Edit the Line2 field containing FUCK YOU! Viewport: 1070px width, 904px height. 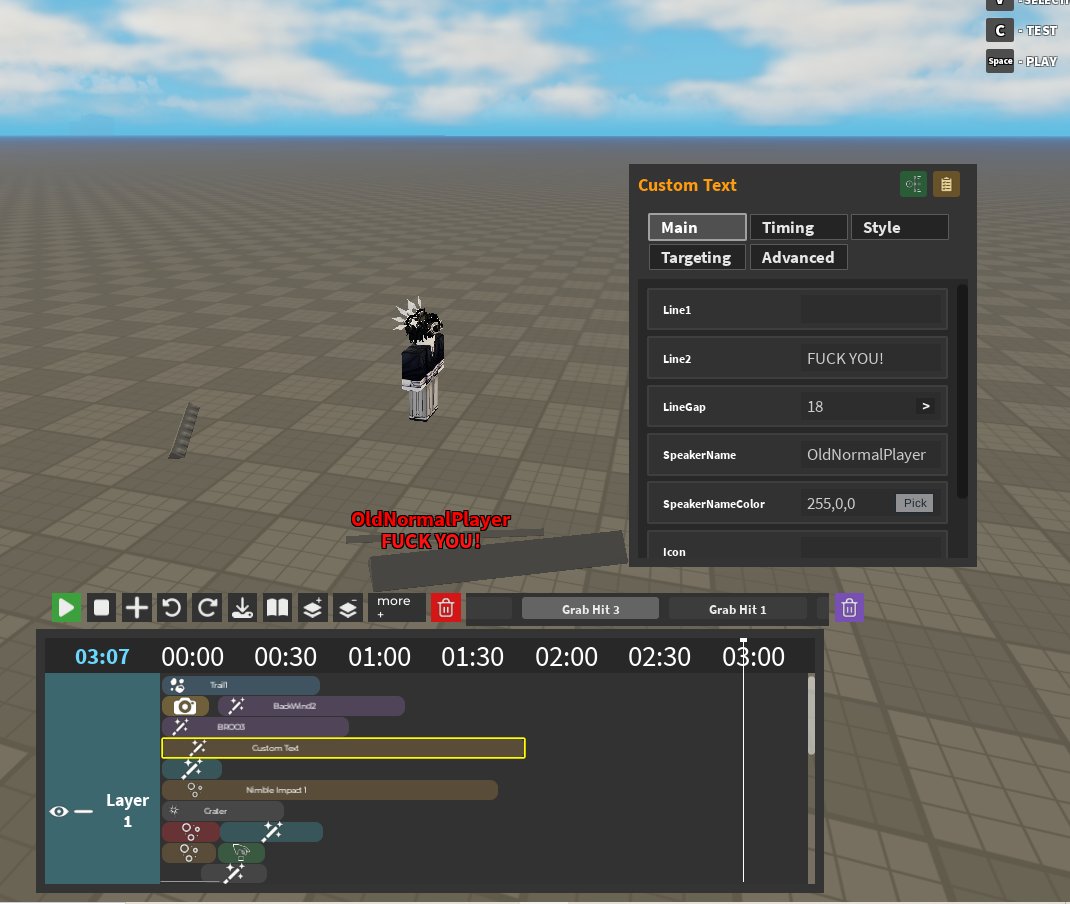871,358
